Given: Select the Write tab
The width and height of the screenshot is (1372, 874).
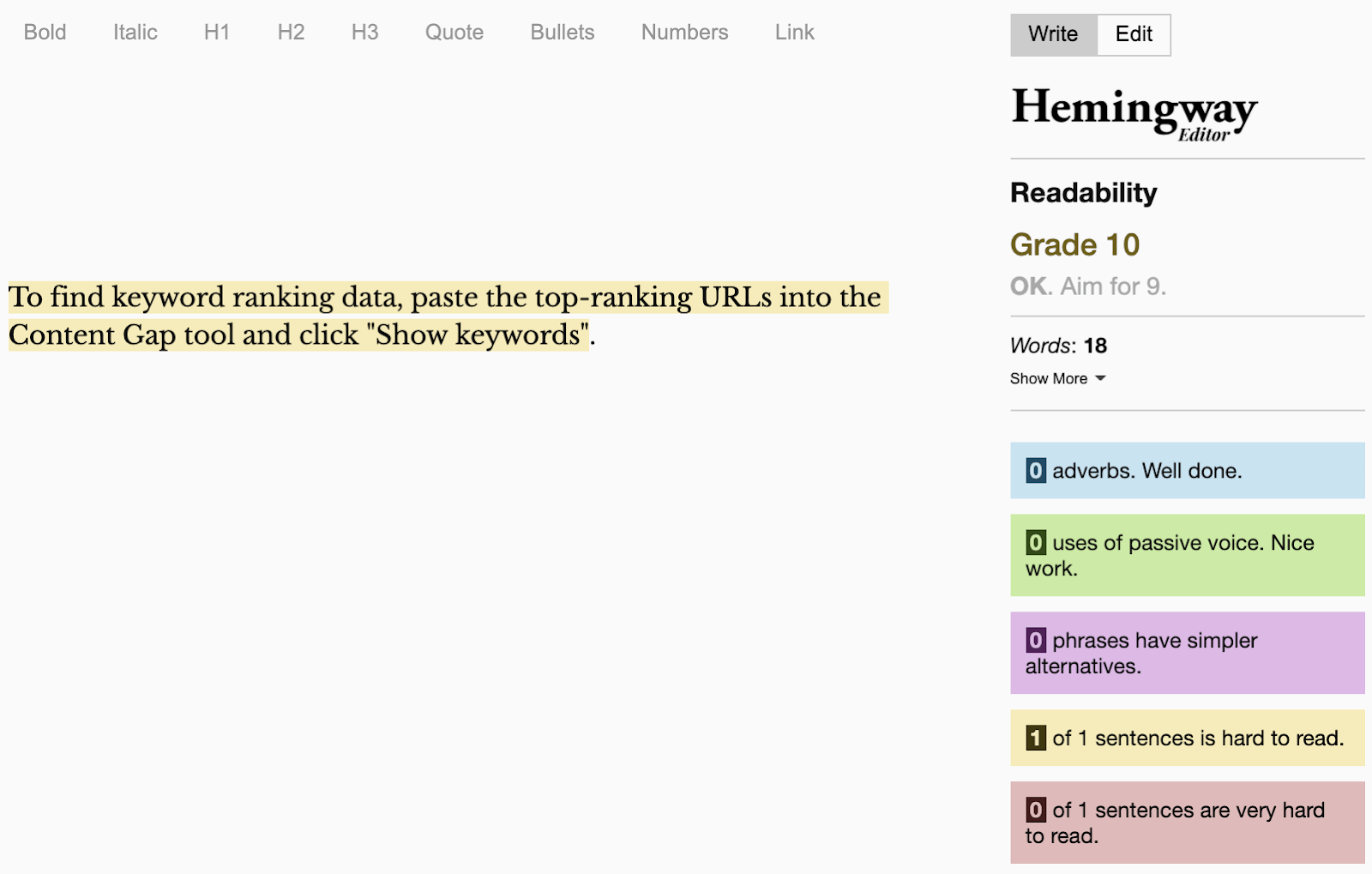Looking at the screenshot, I should point(1053,34).
